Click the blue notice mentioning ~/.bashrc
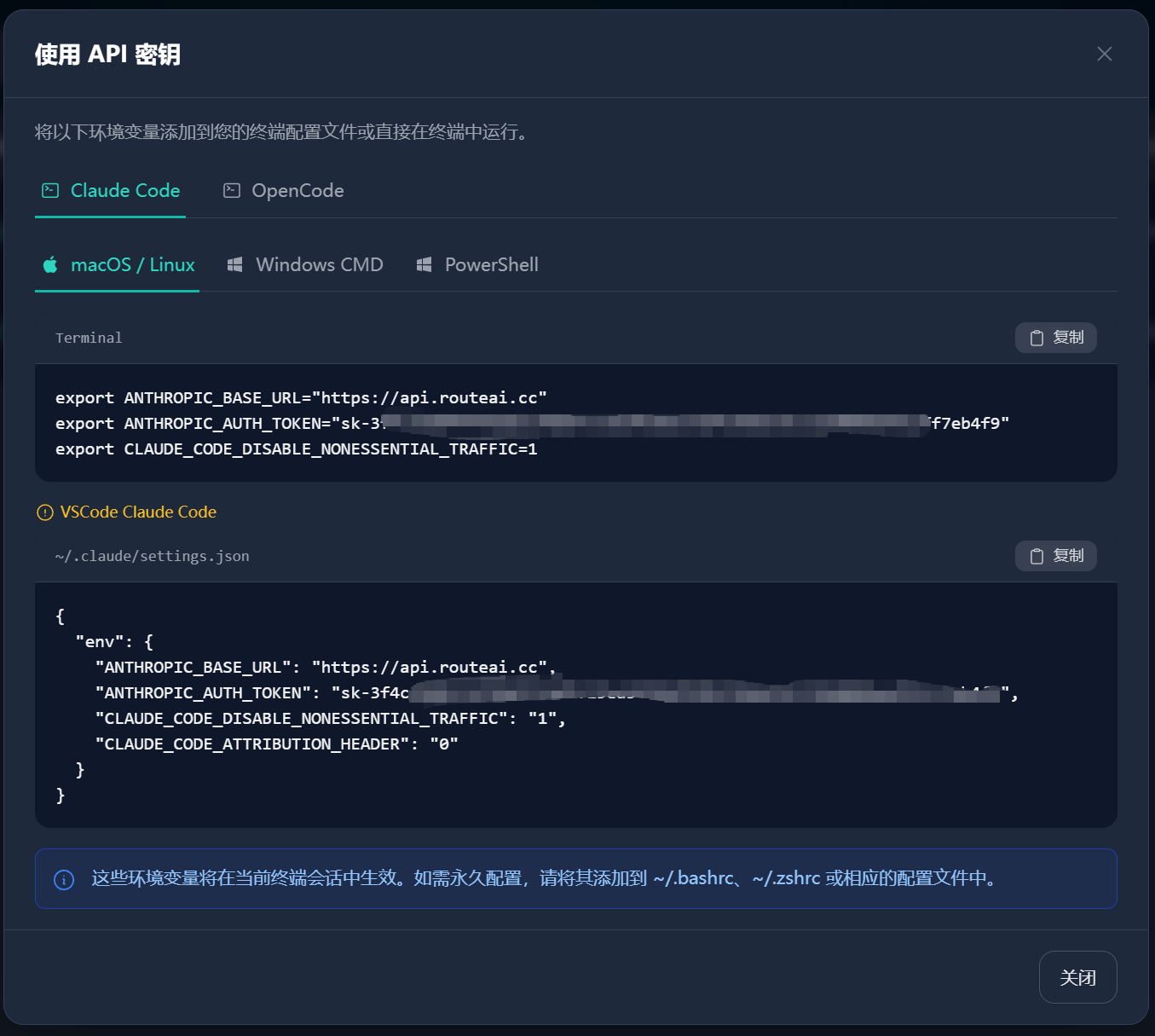The width and height of the screenshot is (1155, 1036). pos(576,878)
